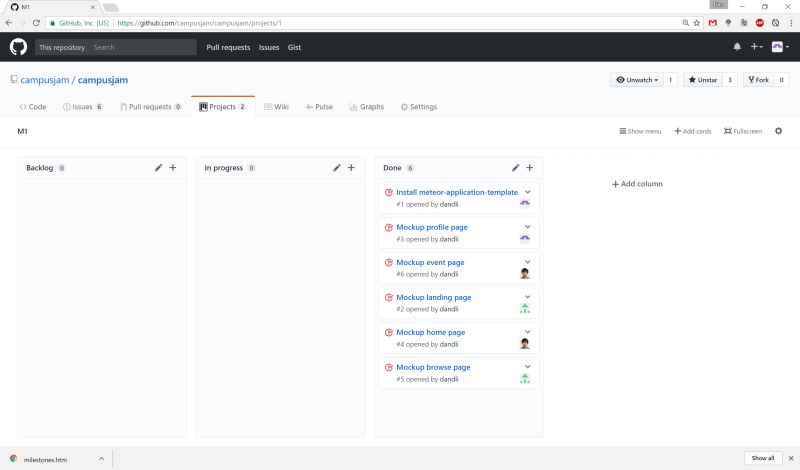Viewport: 800px width, 470px height.
Task: Open Install meteor-application-template issue link
Action: (457, 192)
